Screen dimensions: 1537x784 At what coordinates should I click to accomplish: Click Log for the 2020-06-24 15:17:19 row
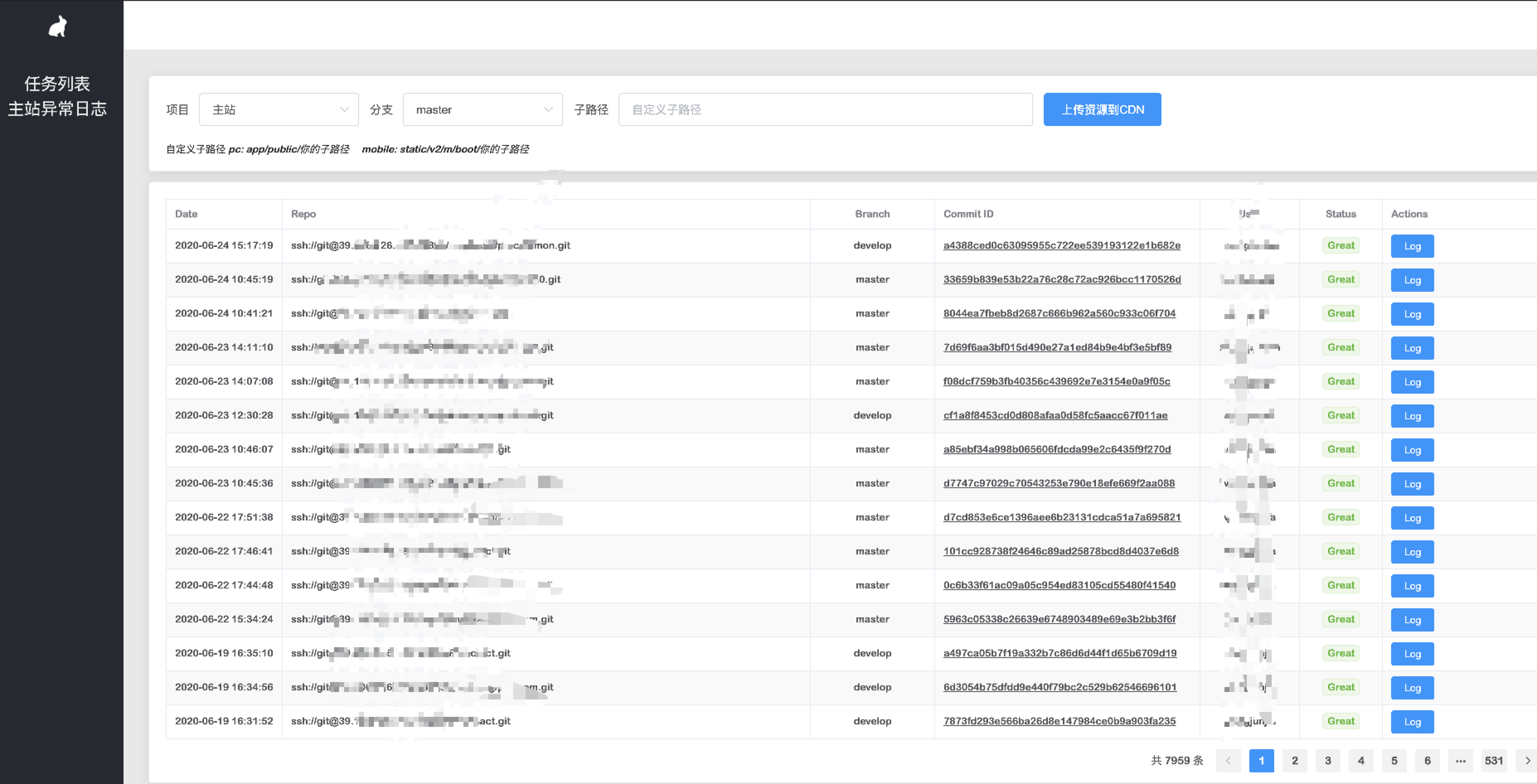click(x=1411, y=246)
